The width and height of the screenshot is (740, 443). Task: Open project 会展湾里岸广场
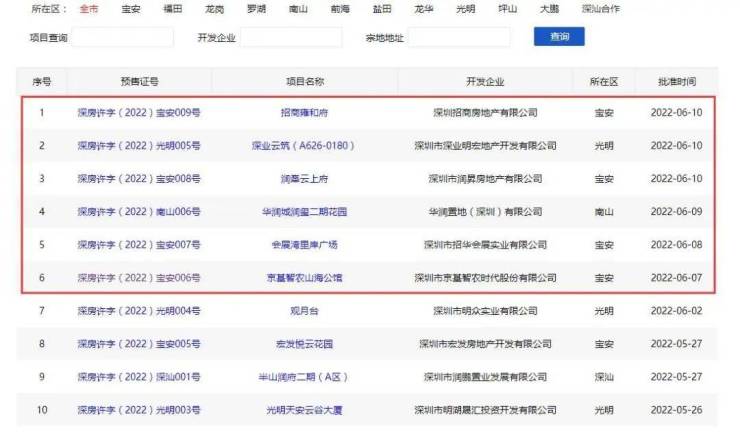304,245
